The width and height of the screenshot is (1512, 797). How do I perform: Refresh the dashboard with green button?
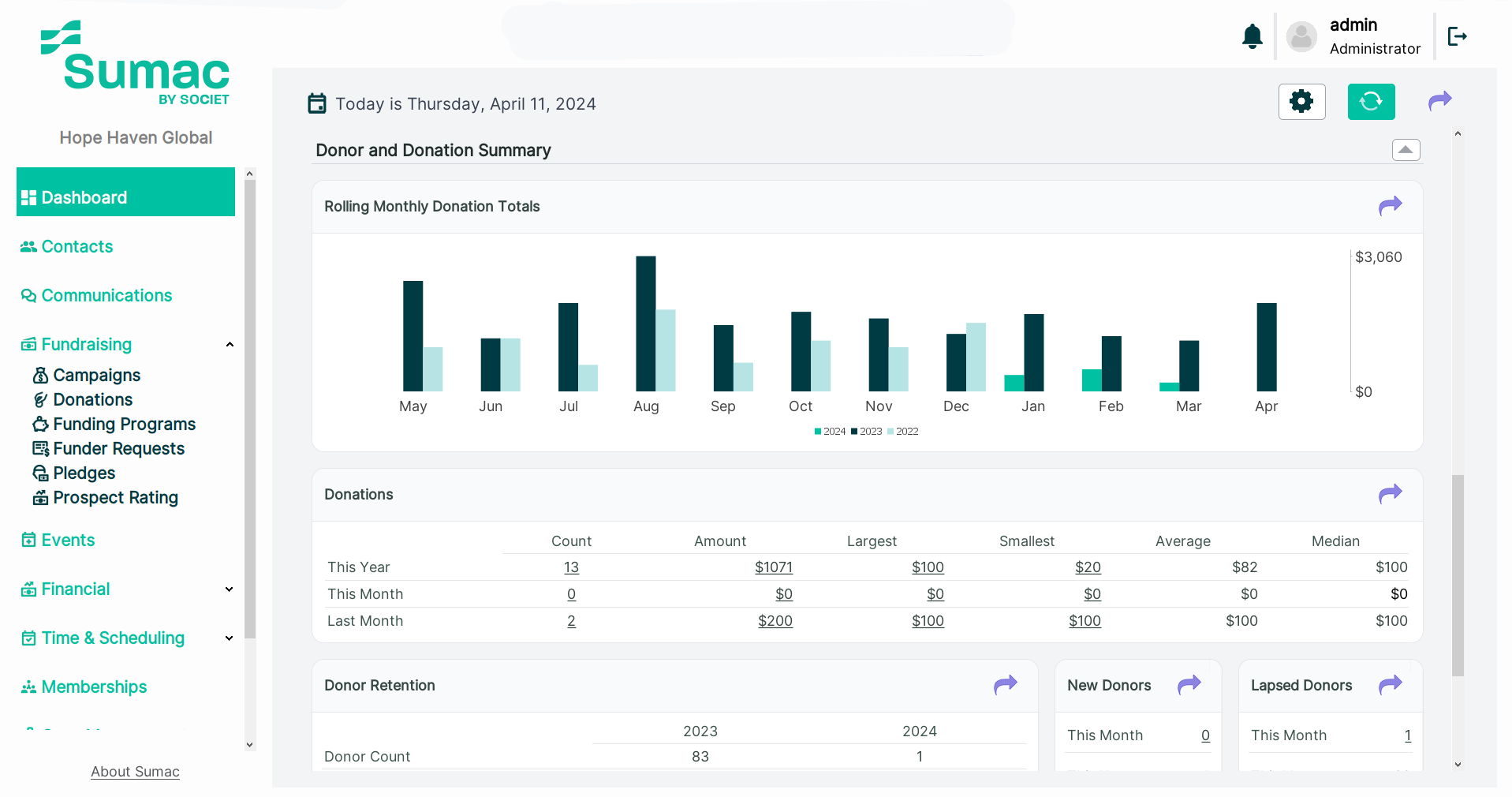click(1371, 102)
